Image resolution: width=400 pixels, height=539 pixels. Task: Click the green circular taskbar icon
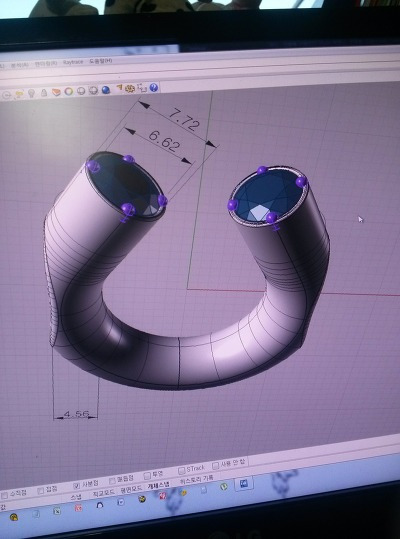pyautogui.click(x=224, y=486)
